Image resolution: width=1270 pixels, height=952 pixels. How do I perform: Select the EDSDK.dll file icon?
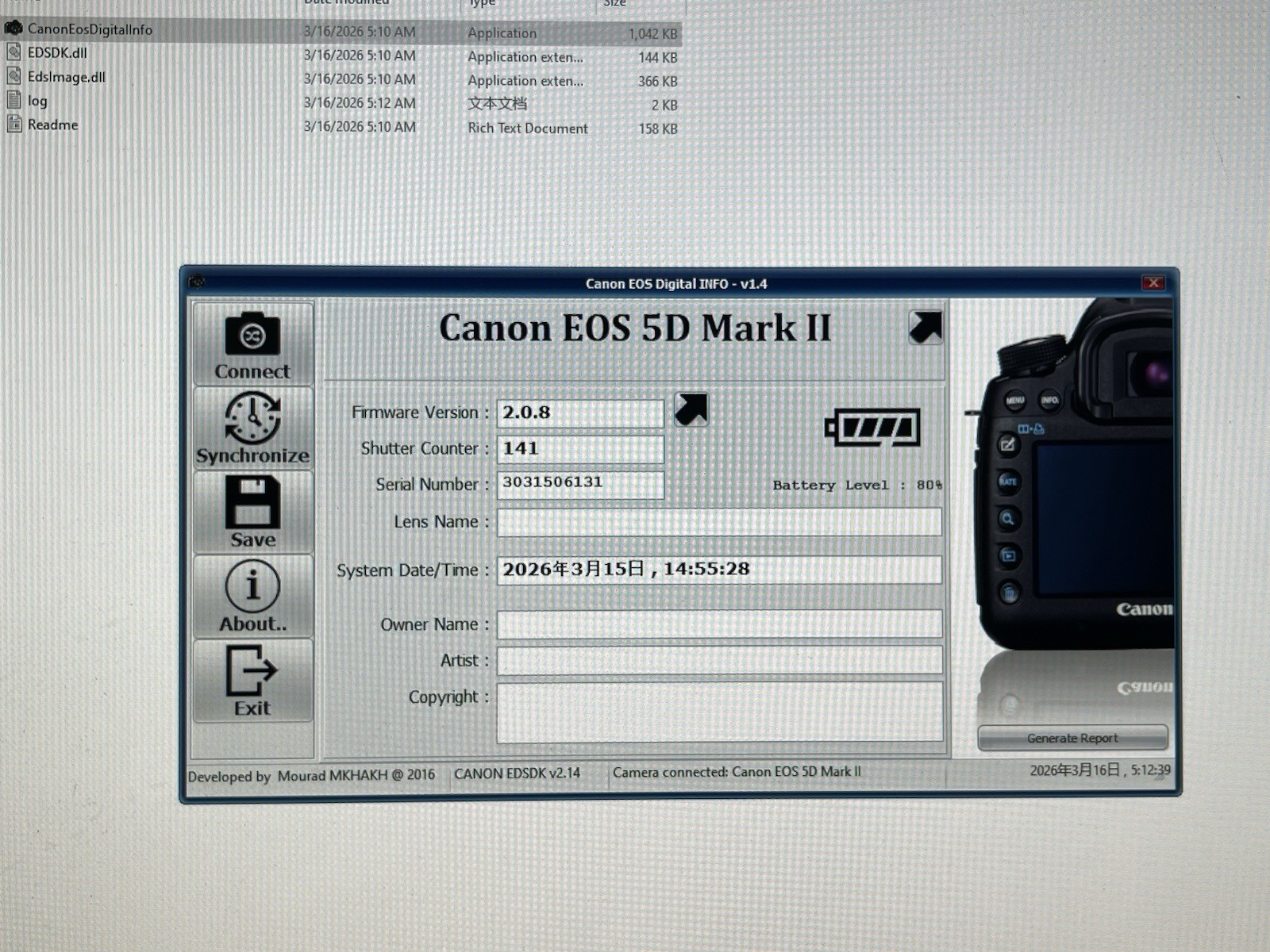coord(13,52)
